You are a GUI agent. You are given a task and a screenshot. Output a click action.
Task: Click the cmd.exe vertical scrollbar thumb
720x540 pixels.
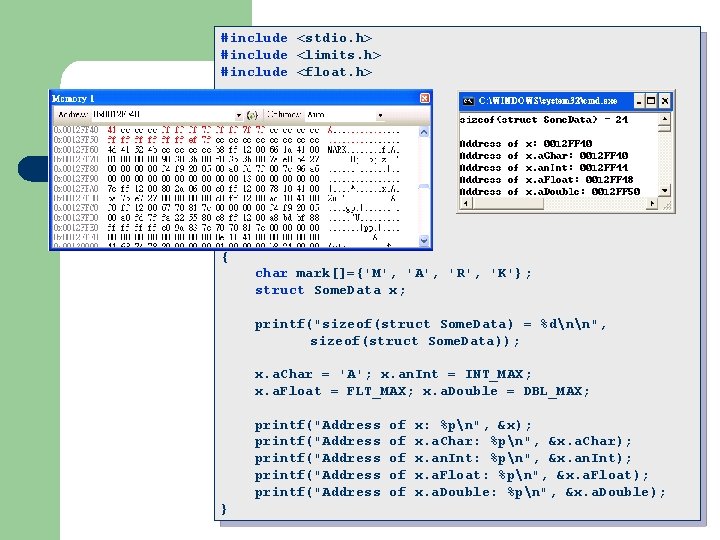click(x=664, y=128)
